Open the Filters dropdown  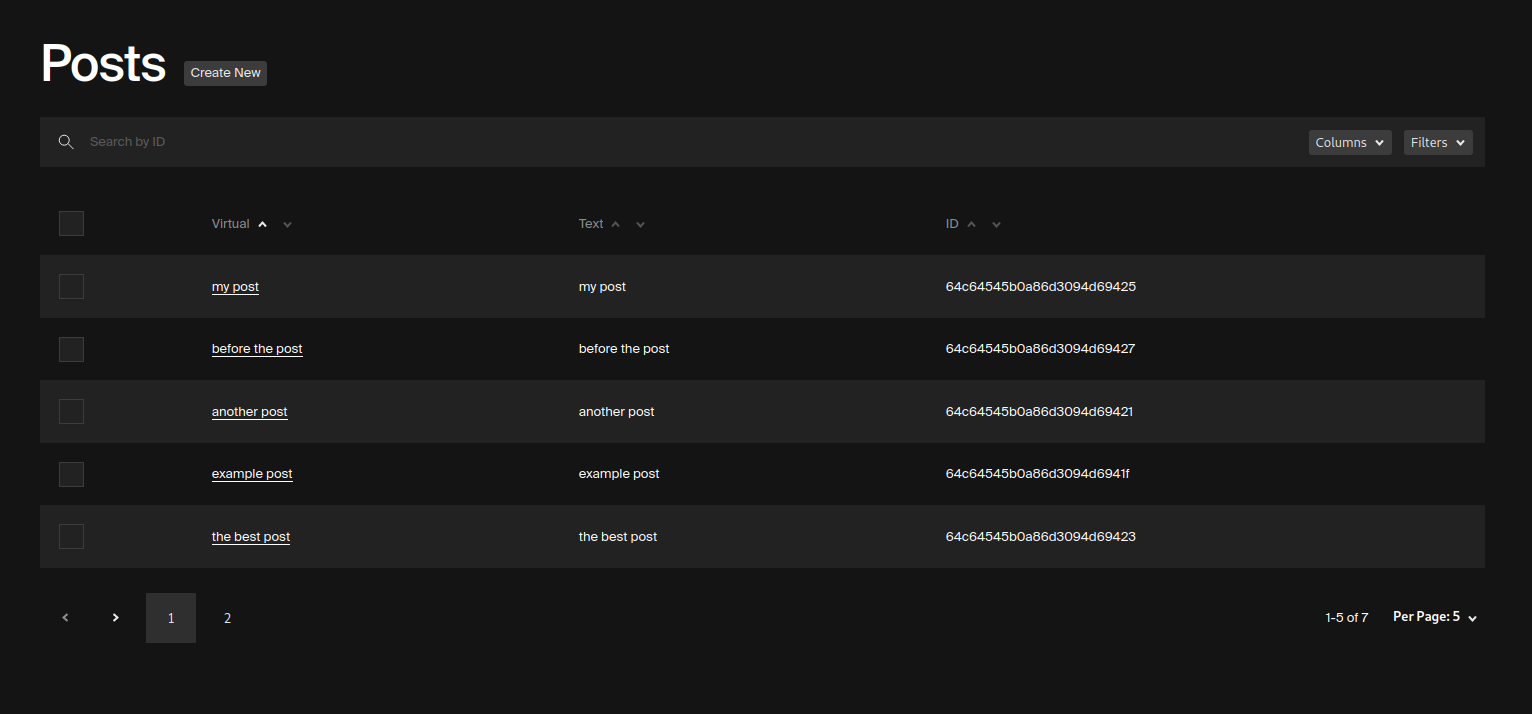(1437, 142)
